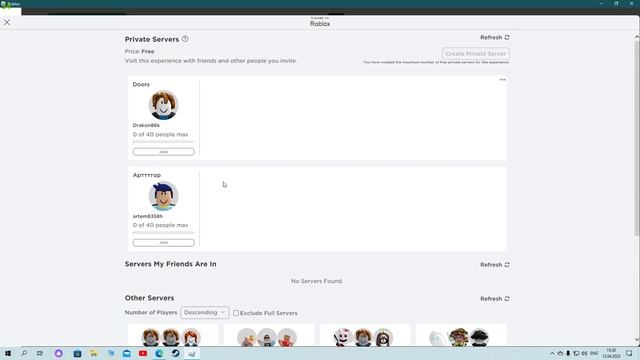Click the white ghost avatar in the fourth Other Servers card
Screen dimensions: 640x360
pos(438,338)
